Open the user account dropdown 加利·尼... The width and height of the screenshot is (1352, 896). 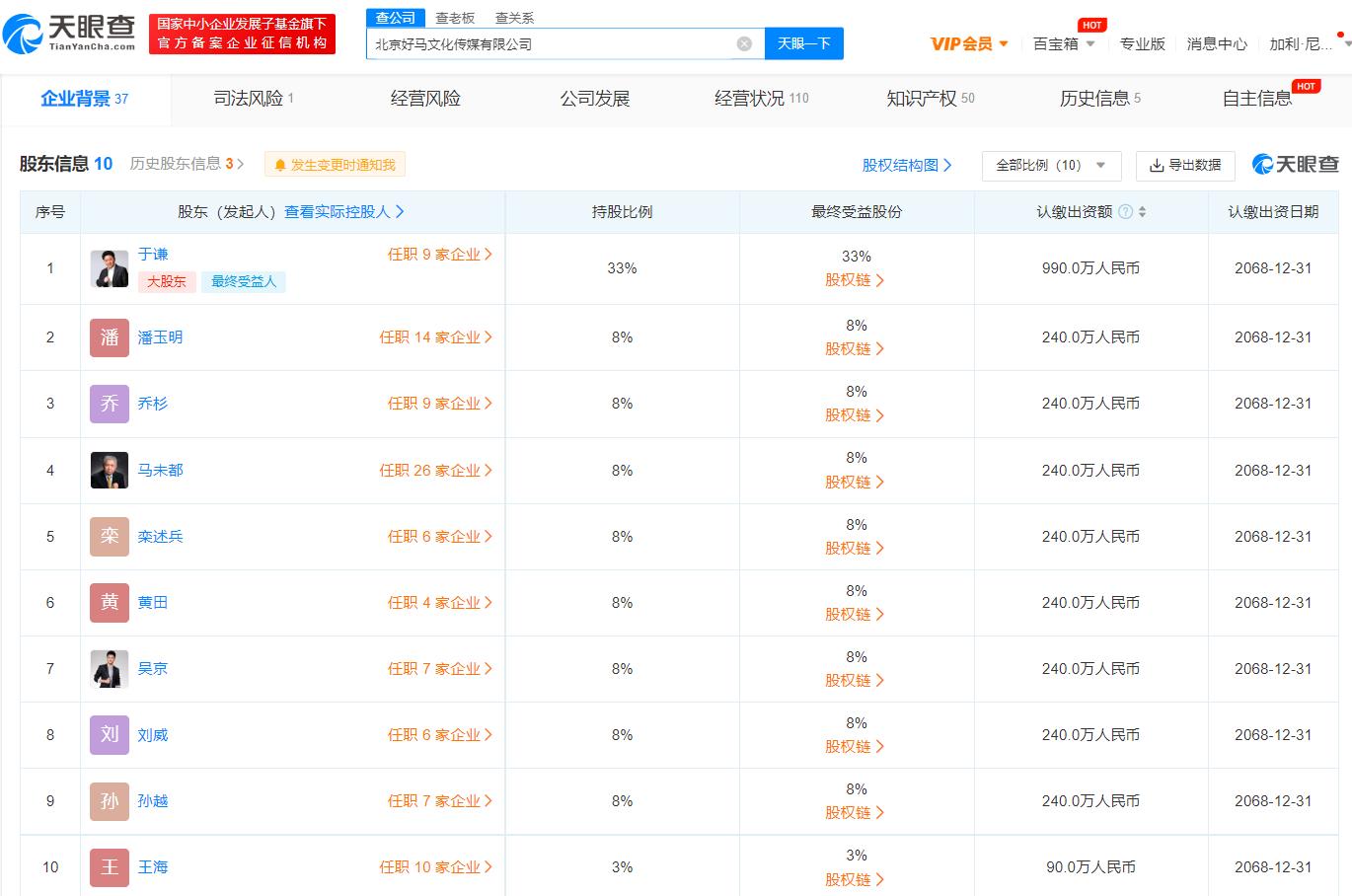coord(1309,43)
